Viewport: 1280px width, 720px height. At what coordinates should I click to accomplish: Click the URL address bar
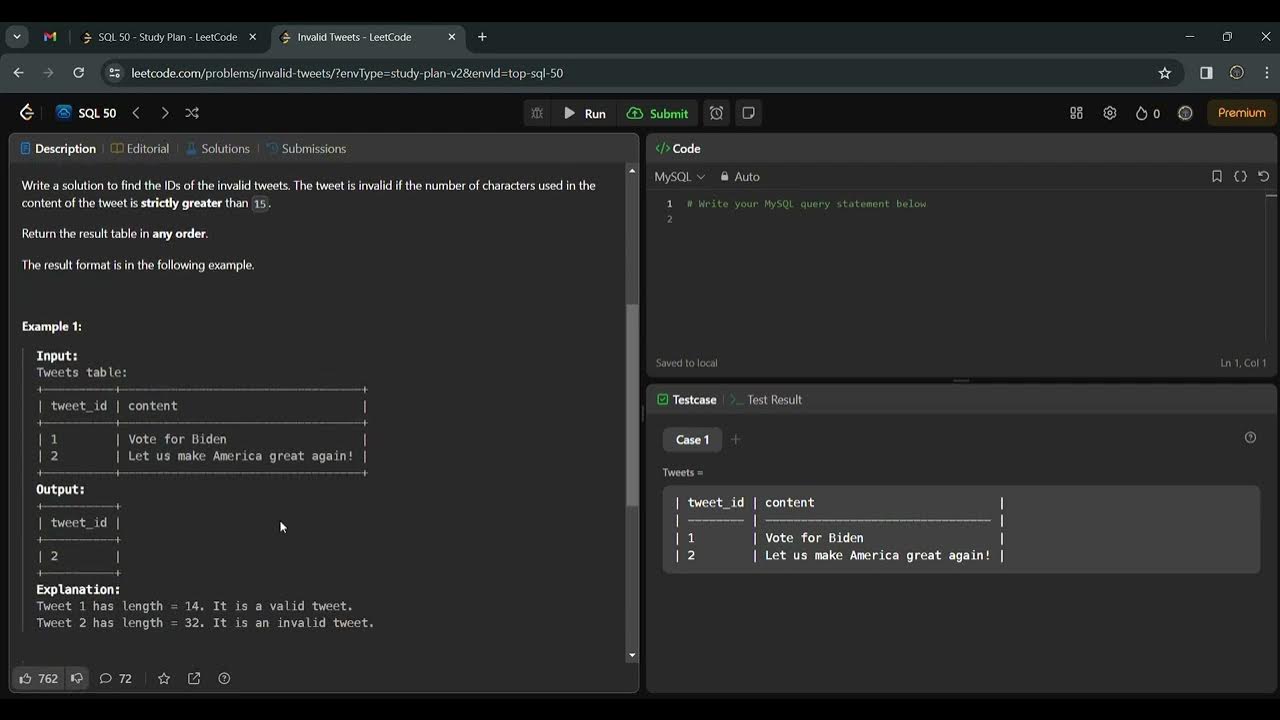click(x=640, y=73)
